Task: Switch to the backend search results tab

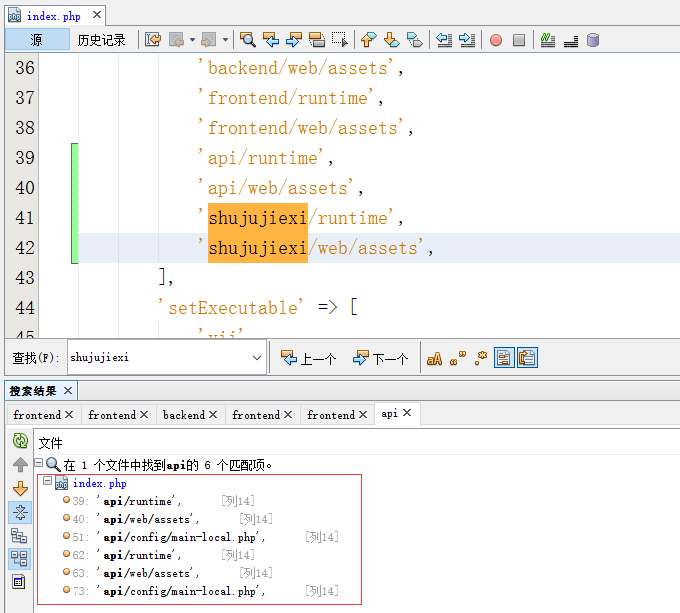Action: point(183,415)
